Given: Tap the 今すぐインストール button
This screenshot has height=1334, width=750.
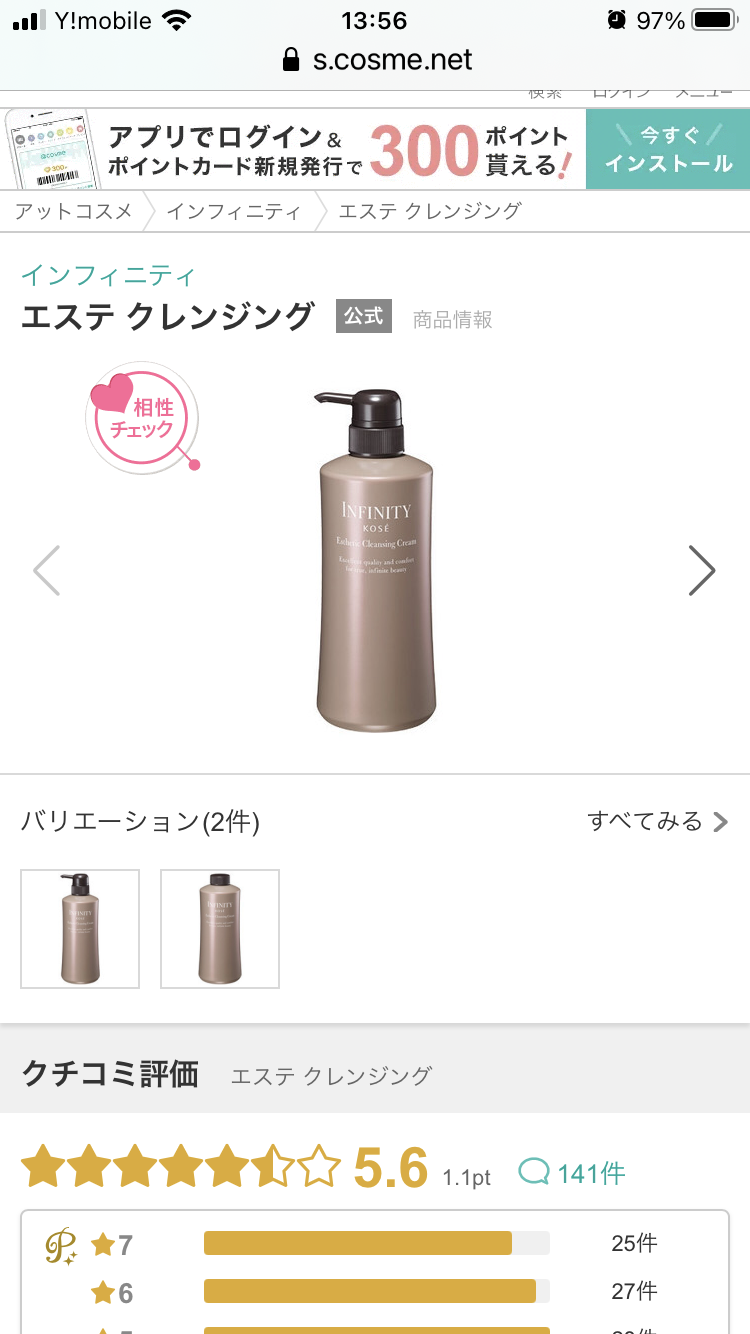Looking at the screenshot, I should 668,149.
